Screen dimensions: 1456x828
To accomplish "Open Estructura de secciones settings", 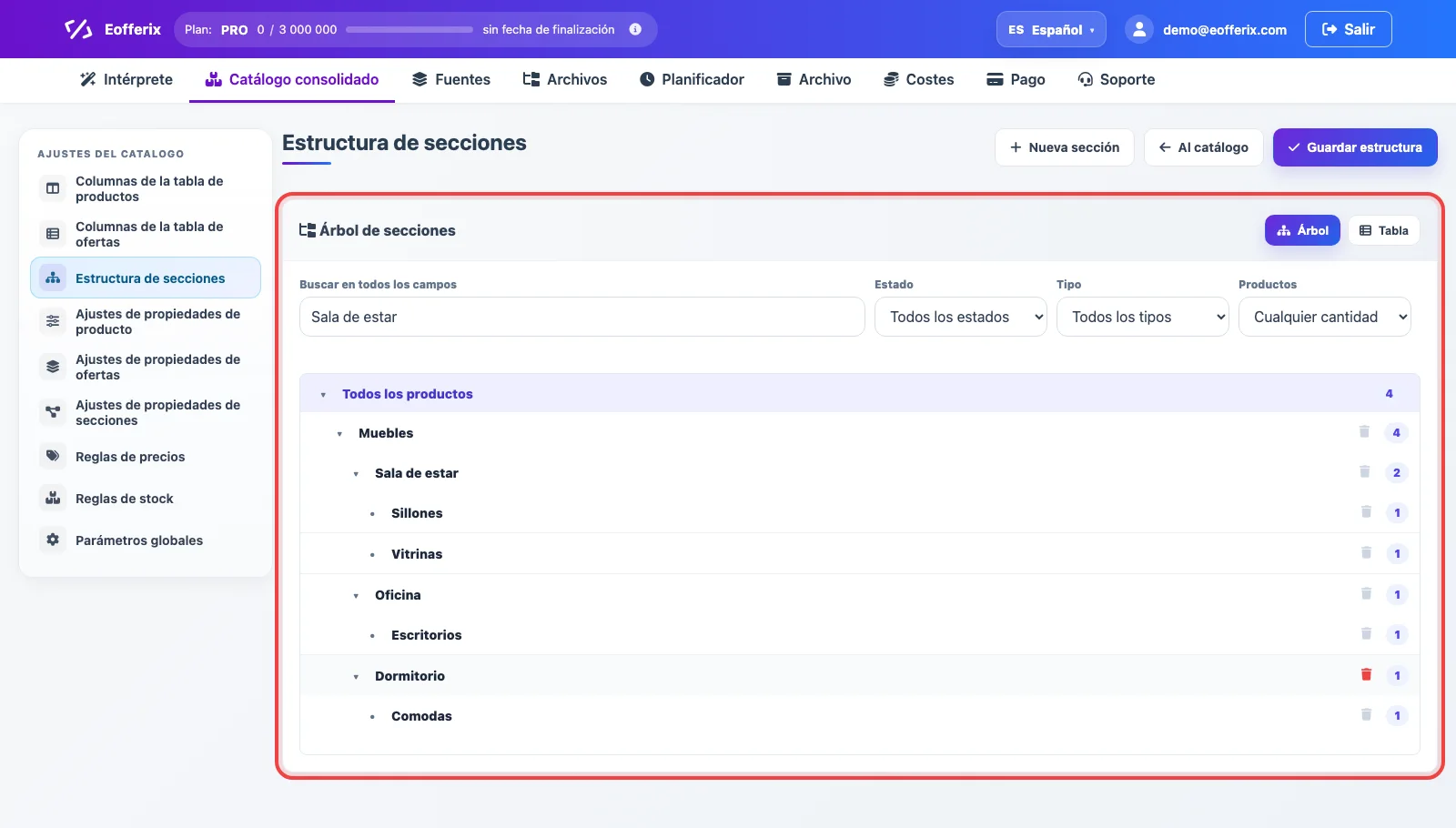I will coord(146,278).
